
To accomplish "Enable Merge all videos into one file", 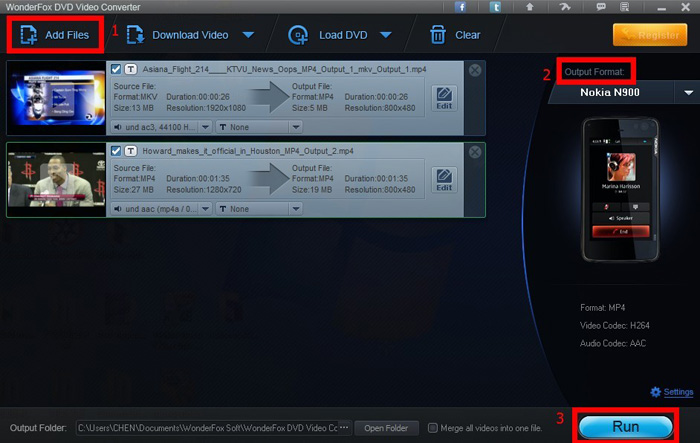I will pyautogui.click(x=433, y=428).
